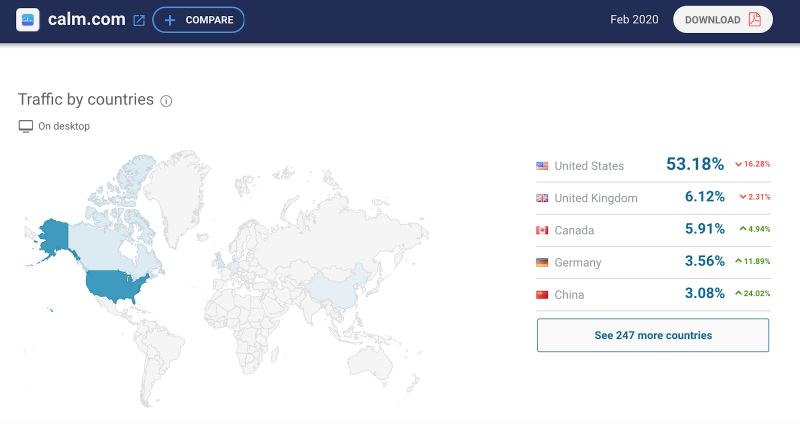Open calm.com via external link icon
The width and height of the screenshot is (800, 424).
[139, 20]
